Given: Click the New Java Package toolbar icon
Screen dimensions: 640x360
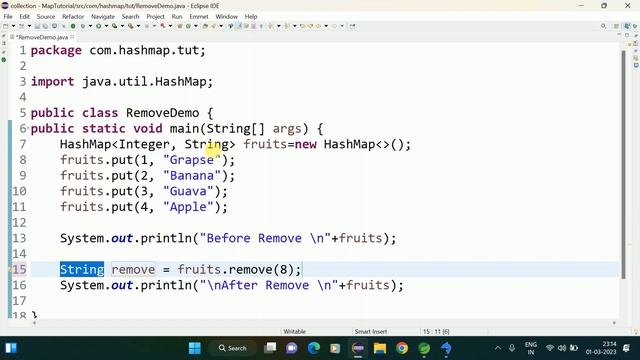Looking at the screenshot, I should (179, 26).
